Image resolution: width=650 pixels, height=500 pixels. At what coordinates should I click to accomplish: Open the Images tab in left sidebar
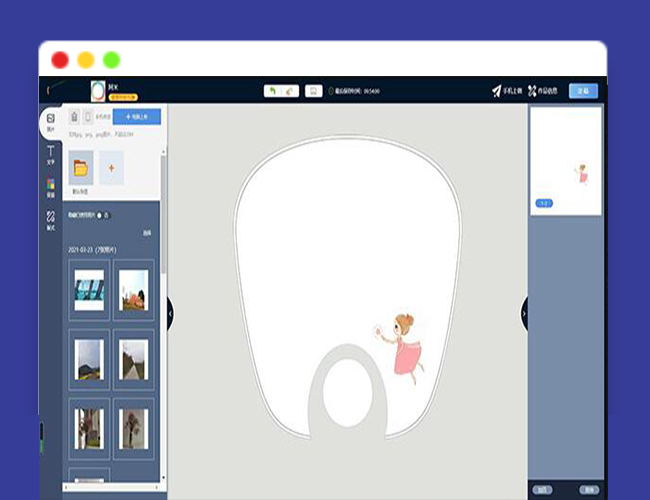click(50, 122)
